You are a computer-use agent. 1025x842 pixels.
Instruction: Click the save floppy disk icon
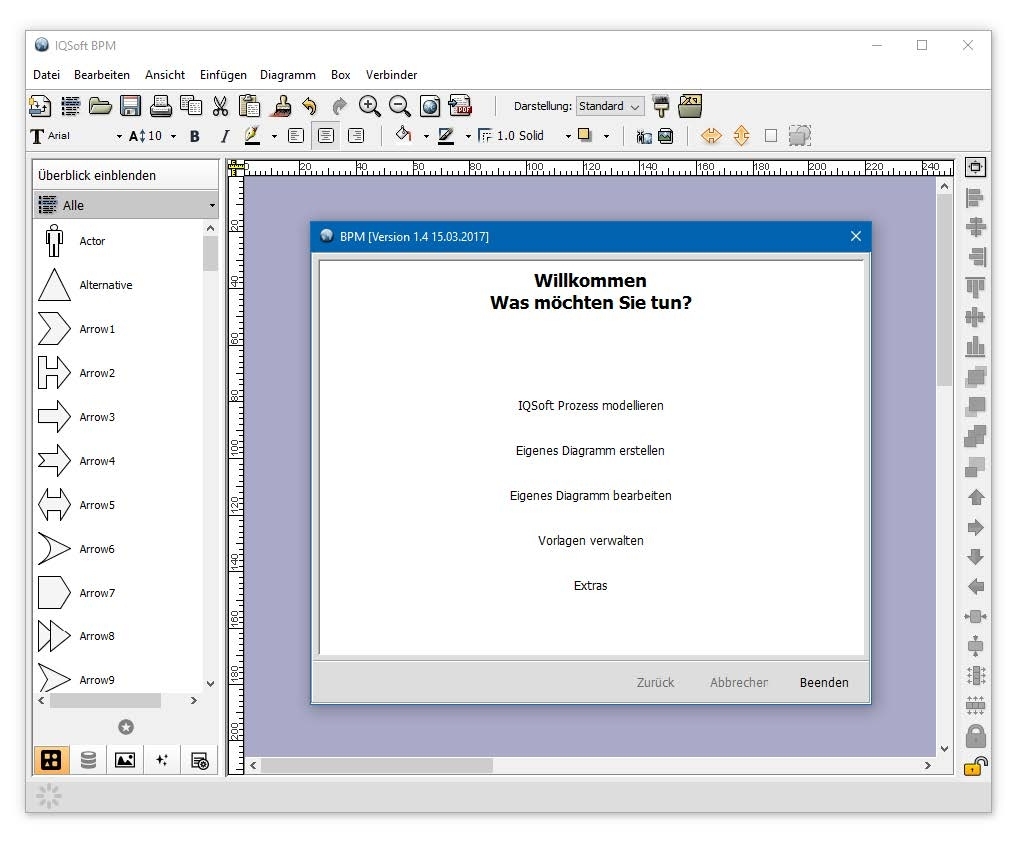tap(130, 106)
